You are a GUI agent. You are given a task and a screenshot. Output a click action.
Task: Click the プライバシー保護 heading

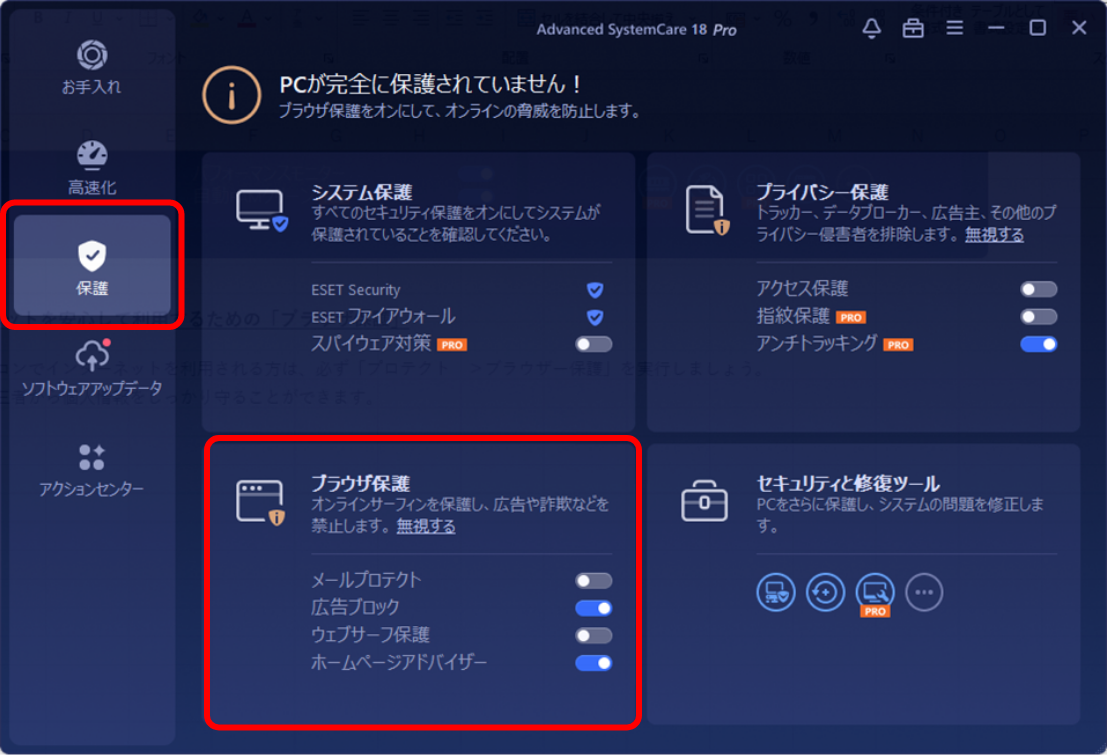click(822, 192)
